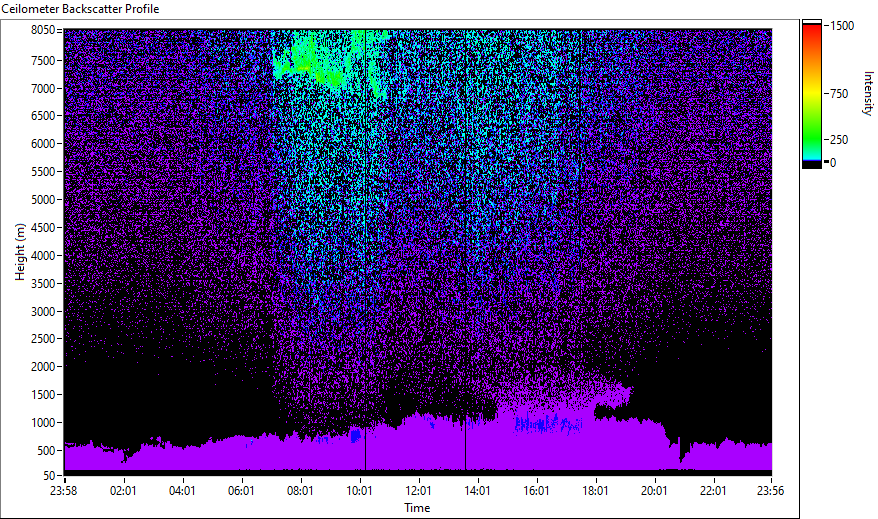Click the 20:01 time axis label
878x519 pixels.
(654, 491)
